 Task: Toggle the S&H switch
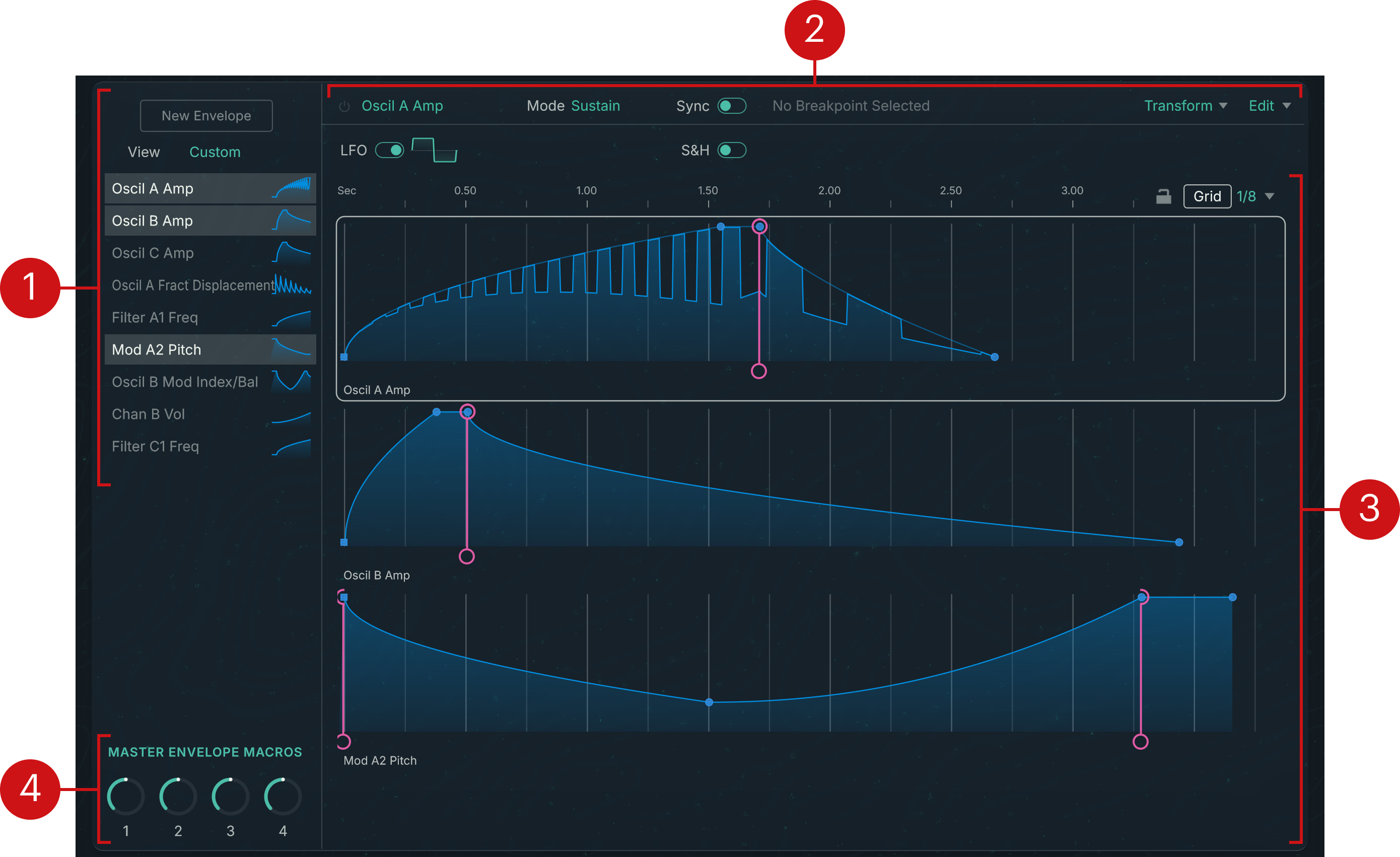[731, 151]
